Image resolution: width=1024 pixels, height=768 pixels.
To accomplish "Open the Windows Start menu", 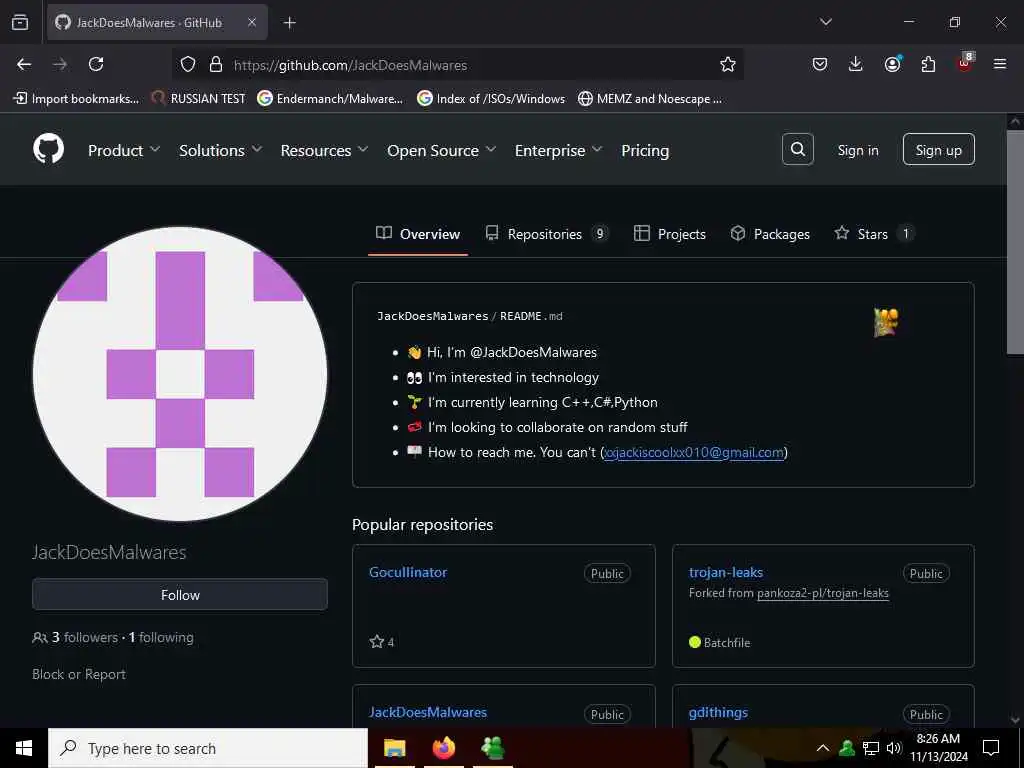I will (24, 748).
